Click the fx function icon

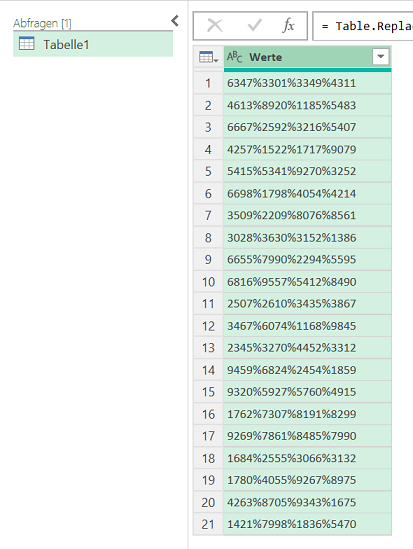288,26
